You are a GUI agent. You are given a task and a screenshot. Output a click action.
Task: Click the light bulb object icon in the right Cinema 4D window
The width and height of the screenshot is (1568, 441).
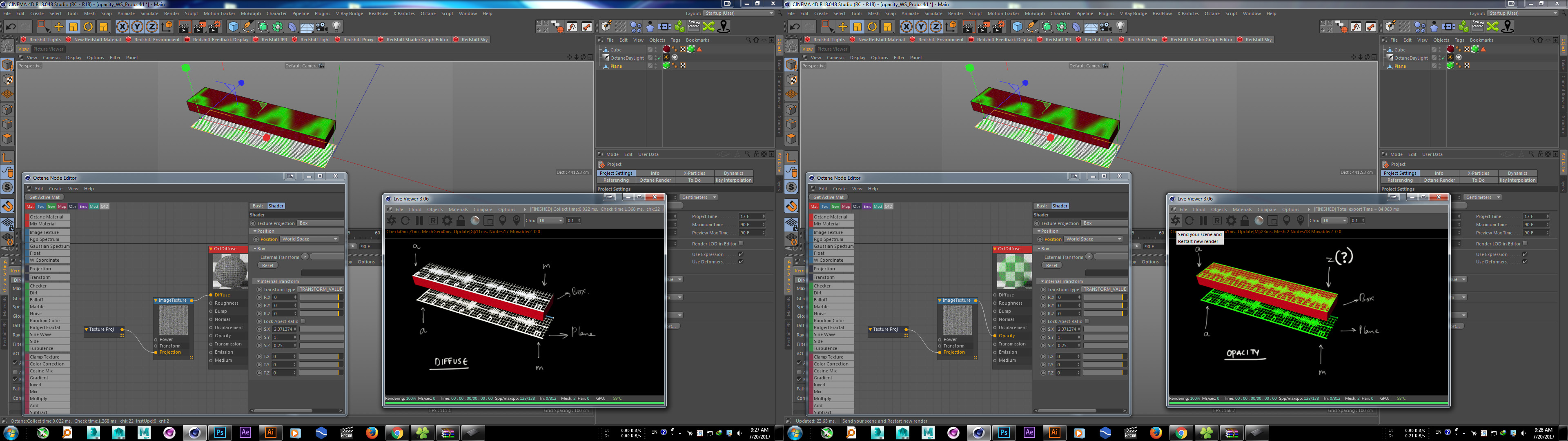coord(1120,27)
